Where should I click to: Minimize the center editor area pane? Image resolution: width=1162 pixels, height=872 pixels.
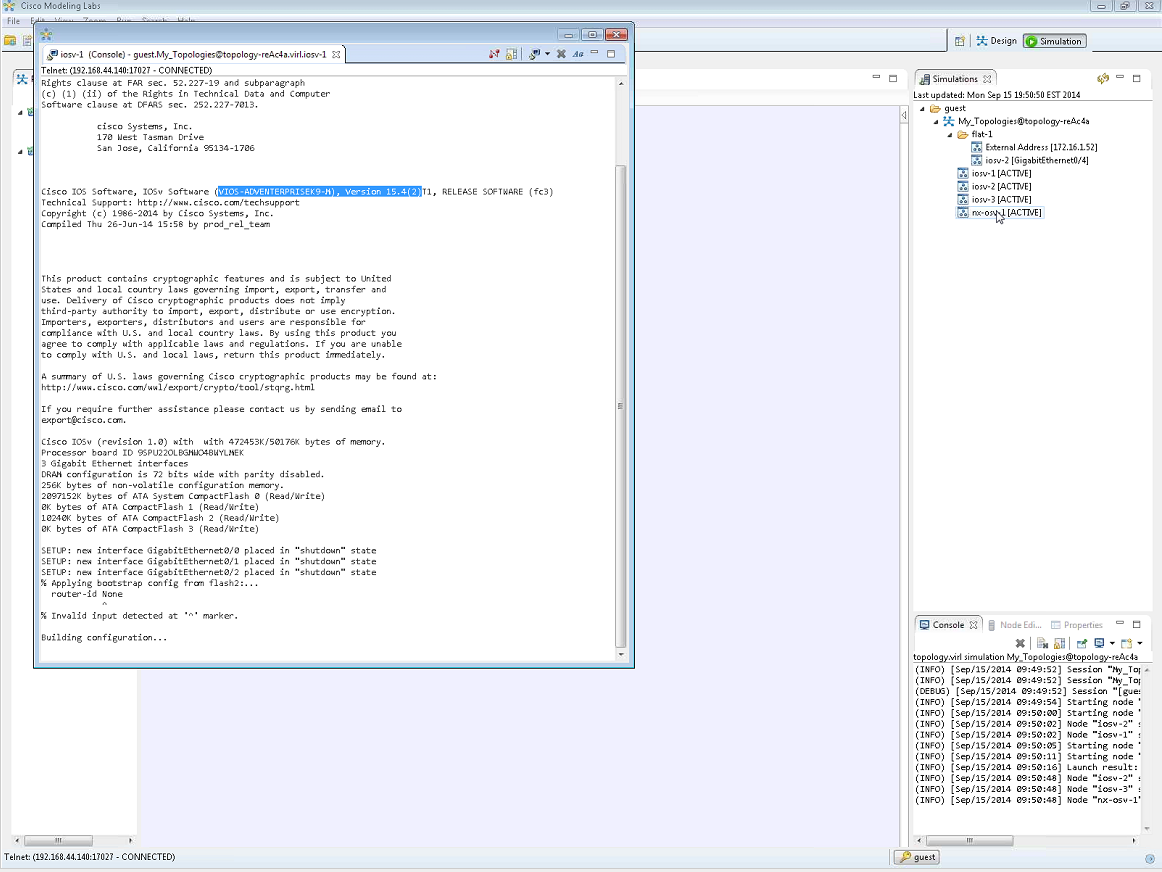click(x=876, y=77)
